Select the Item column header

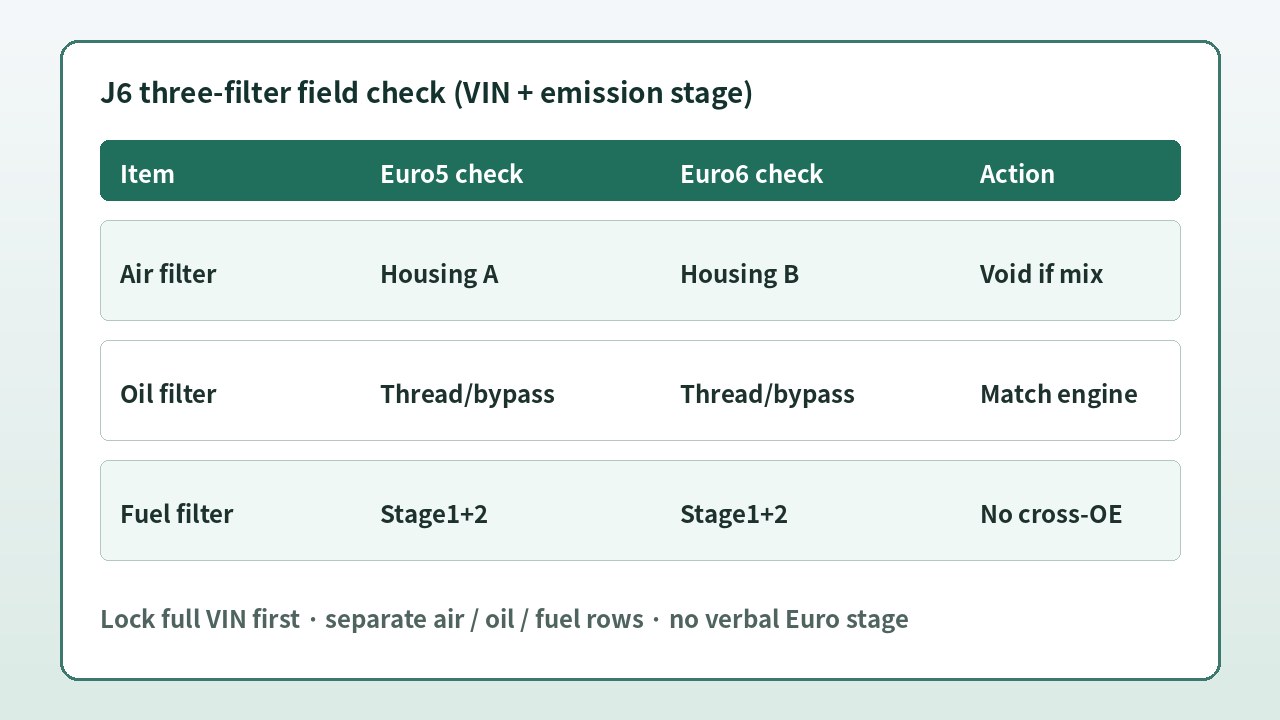[147, 174]
